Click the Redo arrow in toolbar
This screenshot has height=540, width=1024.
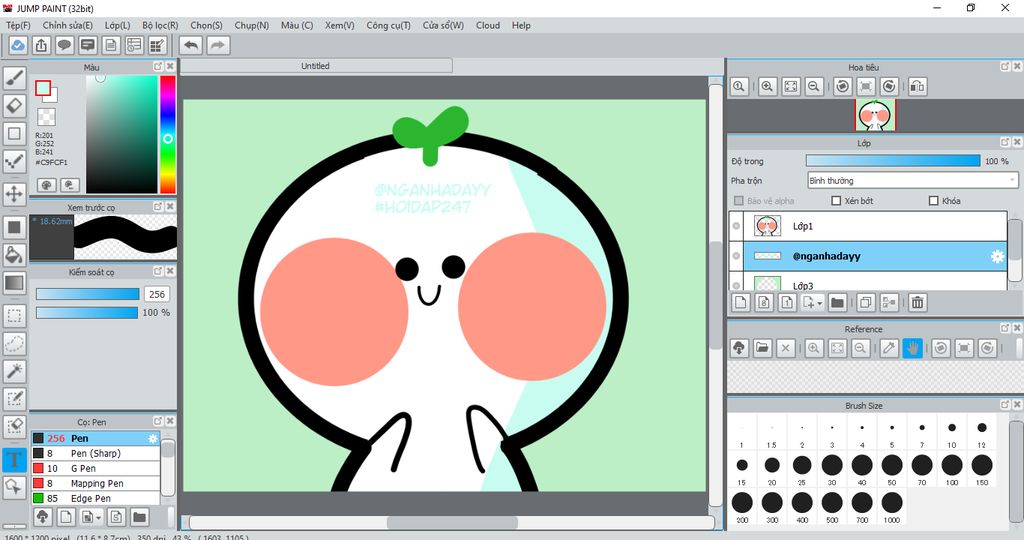pyautogui.click(x=218, y=45)
